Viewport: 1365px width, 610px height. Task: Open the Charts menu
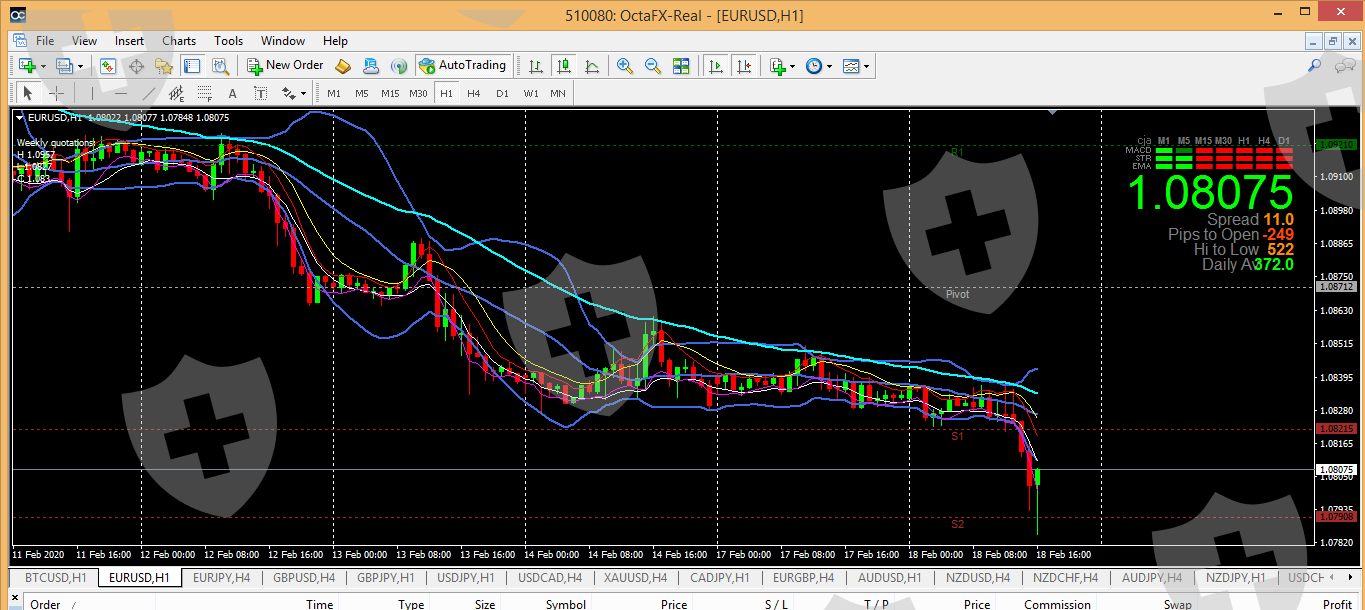point(179,41)
